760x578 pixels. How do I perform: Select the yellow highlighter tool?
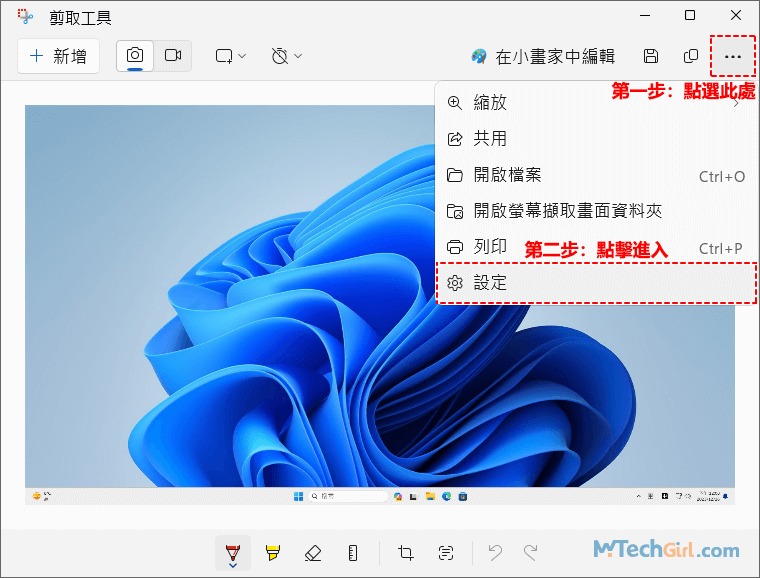(272, 553)
